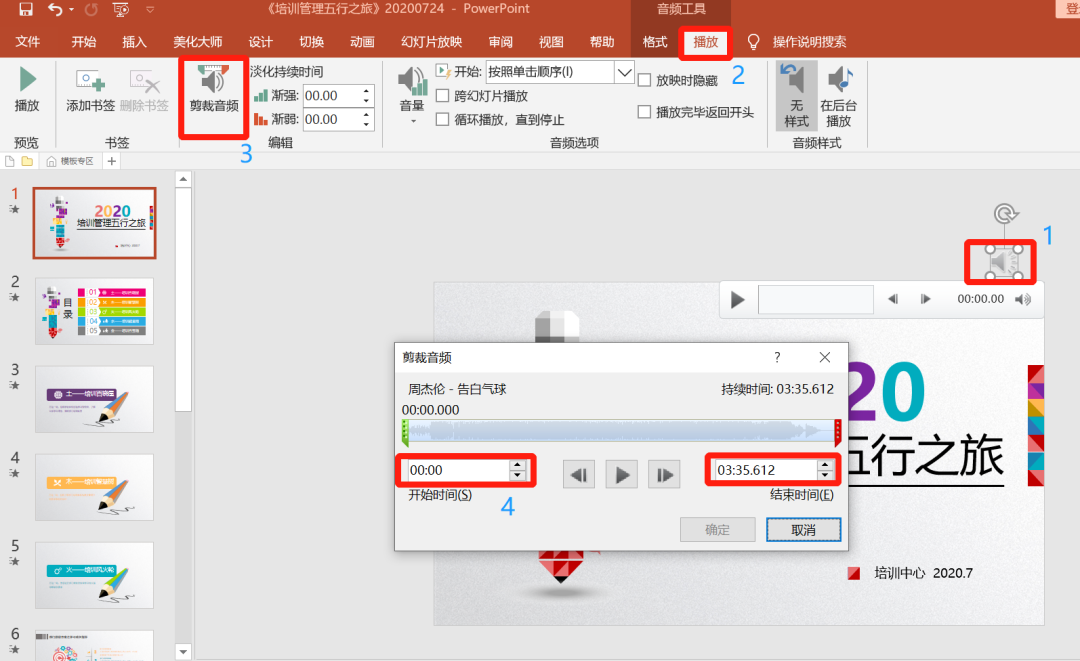Choose Play in Background audio style

[838, 96]
